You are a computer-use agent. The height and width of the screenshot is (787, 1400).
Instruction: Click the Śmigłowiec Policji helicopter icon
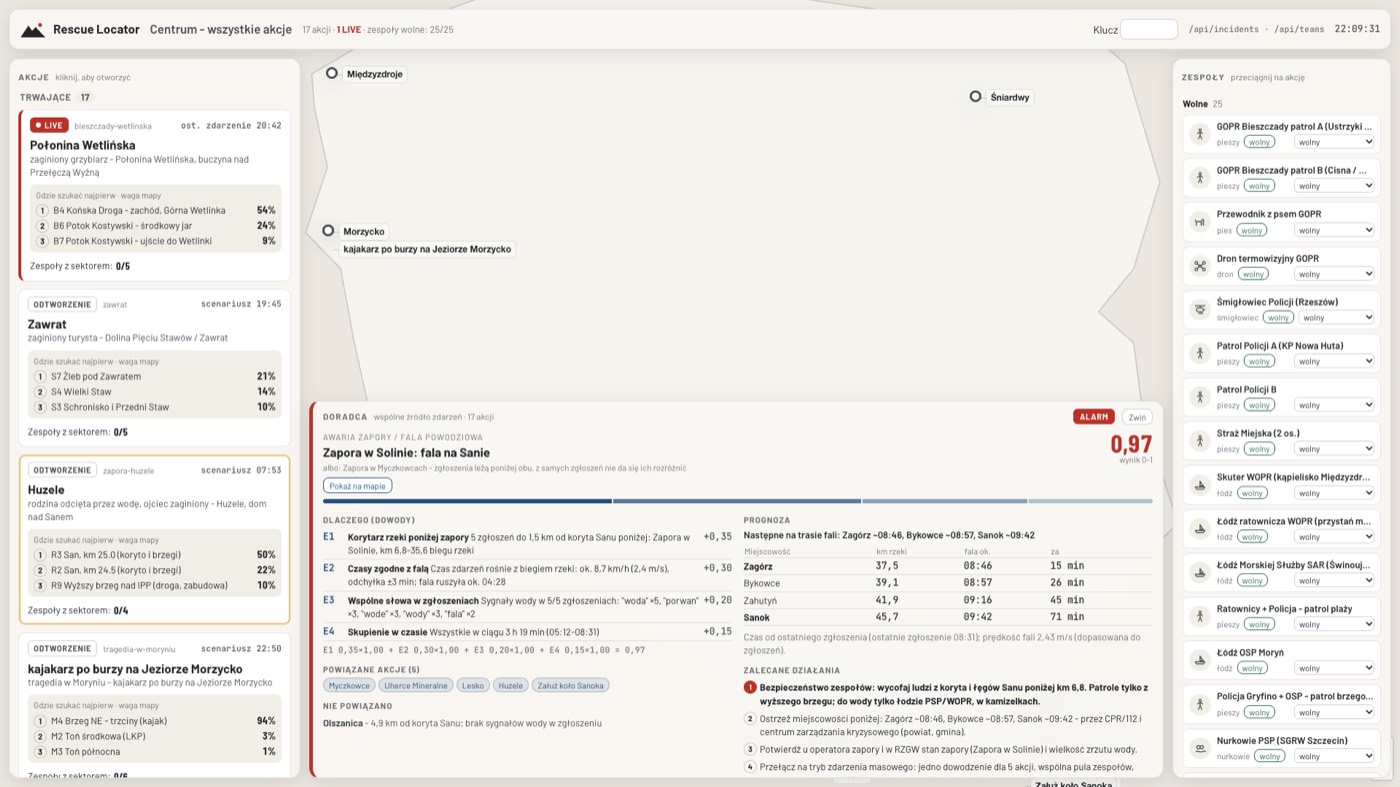click(x=1199, y=309)
